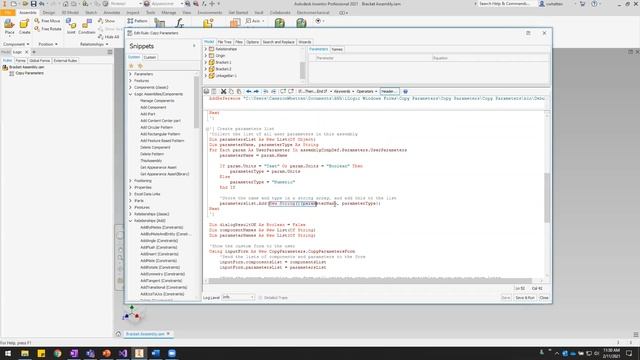Collapse the iLogic Assemblies/Components category
This screenshot has height=360, width=640.
(131, 94)
